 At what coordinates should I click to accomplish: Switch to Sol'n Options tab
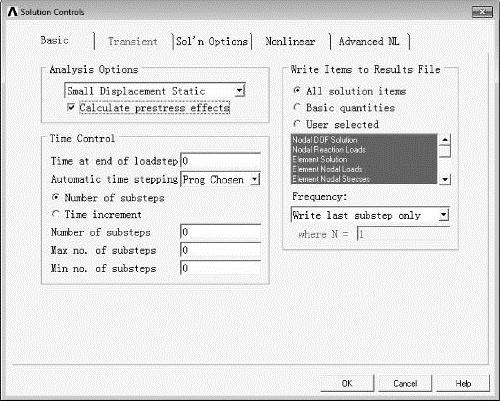click(212, 41)
